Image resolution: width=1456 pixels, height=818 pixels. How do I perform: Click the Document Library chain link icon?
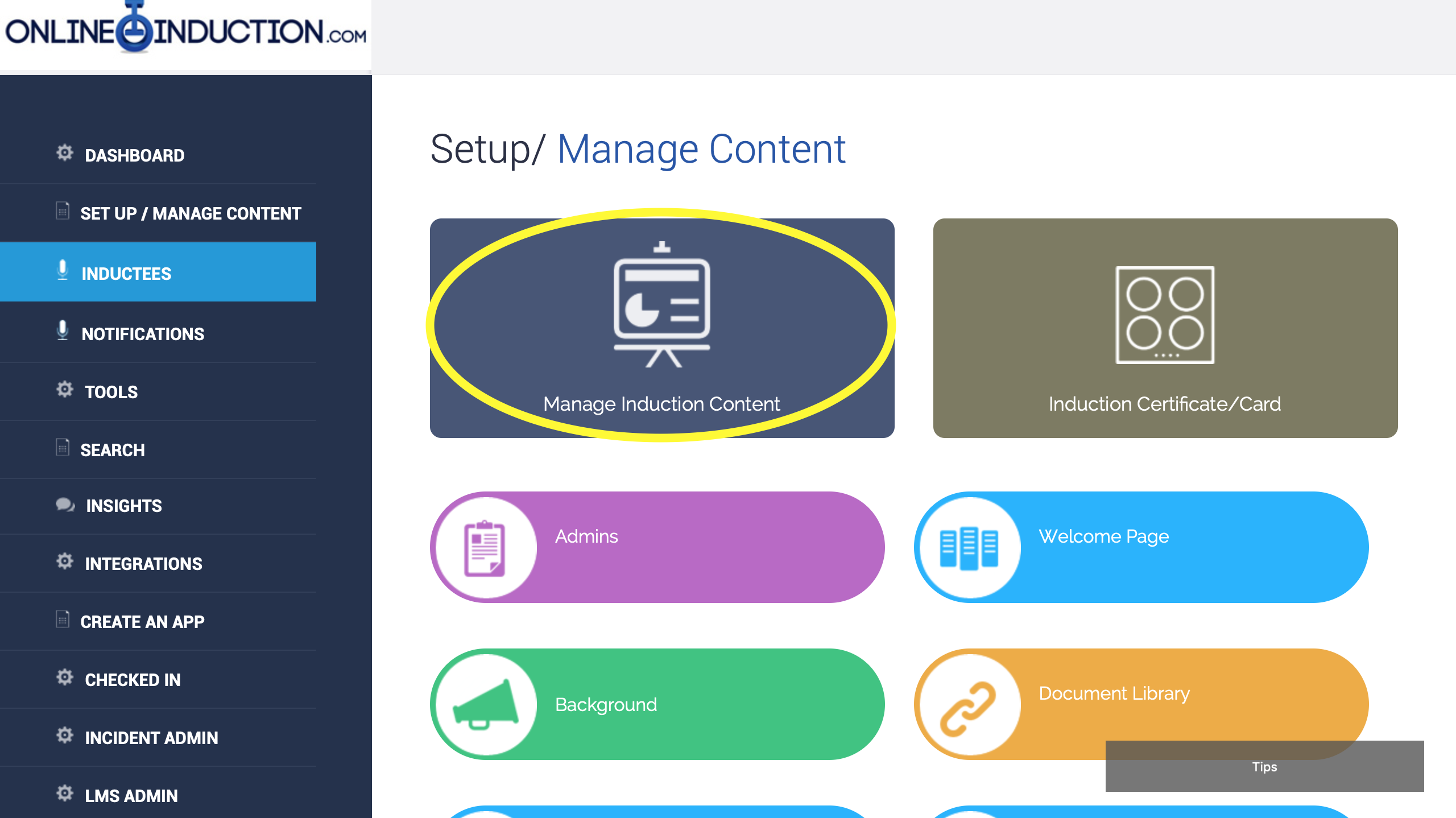968,708
